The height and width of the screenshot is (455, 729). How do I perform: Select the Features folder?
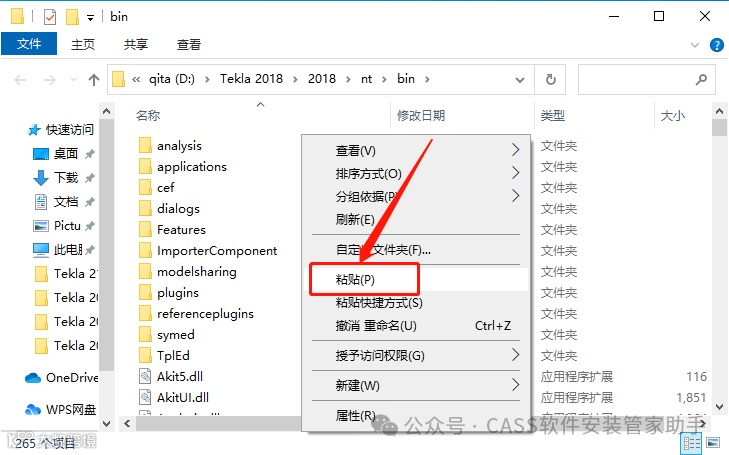(181, 230)
